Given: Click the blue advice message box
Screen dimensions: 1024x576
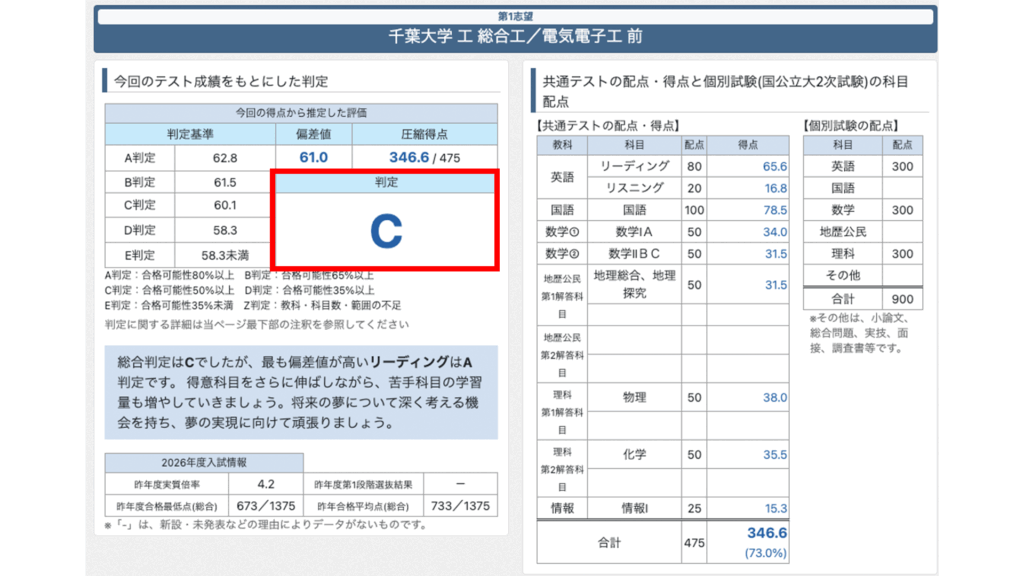Looking at the screenshot, I should [x=301, y=391].
